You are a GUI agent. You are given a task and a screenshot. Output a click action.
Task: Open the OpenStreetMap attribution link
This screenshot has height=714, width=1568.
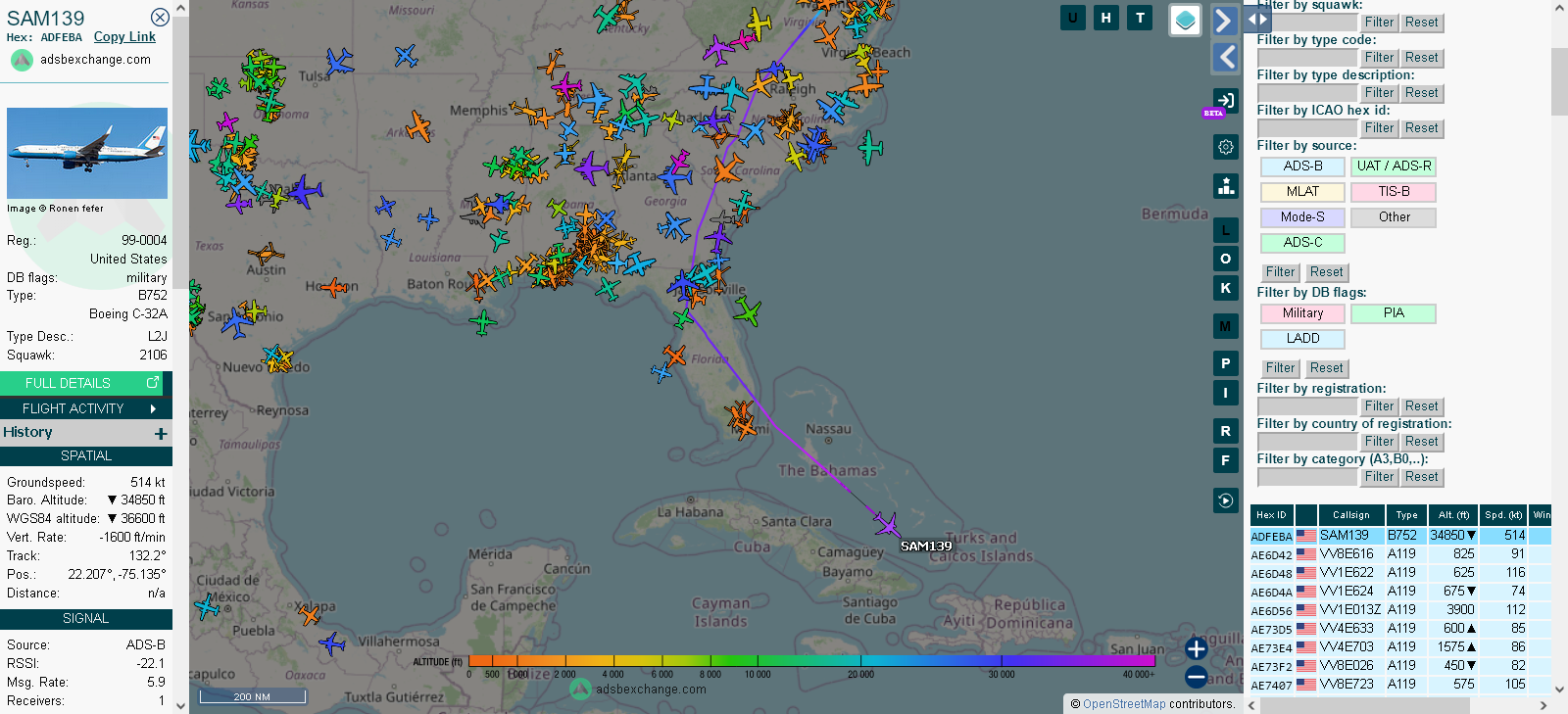(1124, 704)
